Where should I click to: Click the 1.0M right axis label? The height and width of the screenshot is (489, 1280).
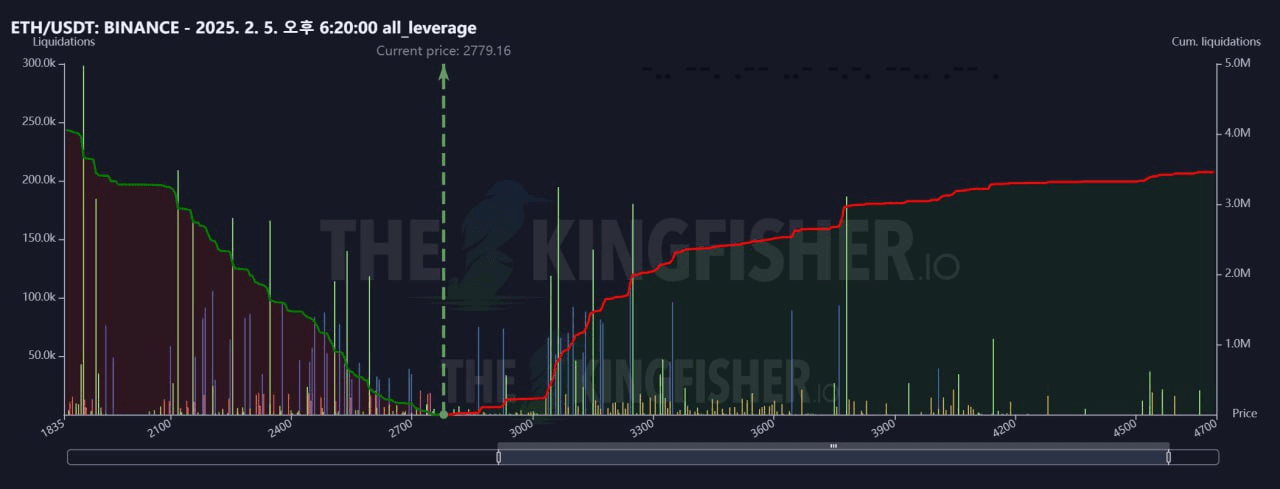click(1238, 344)
